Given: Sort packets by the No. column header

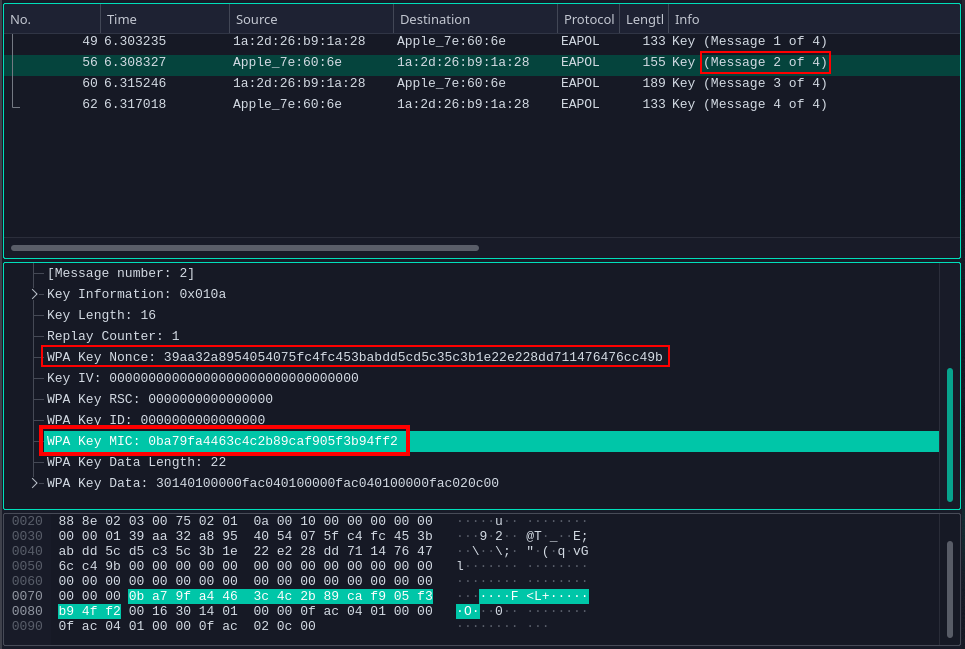Looking at the screenshot, I should click(x=52, y=20).
